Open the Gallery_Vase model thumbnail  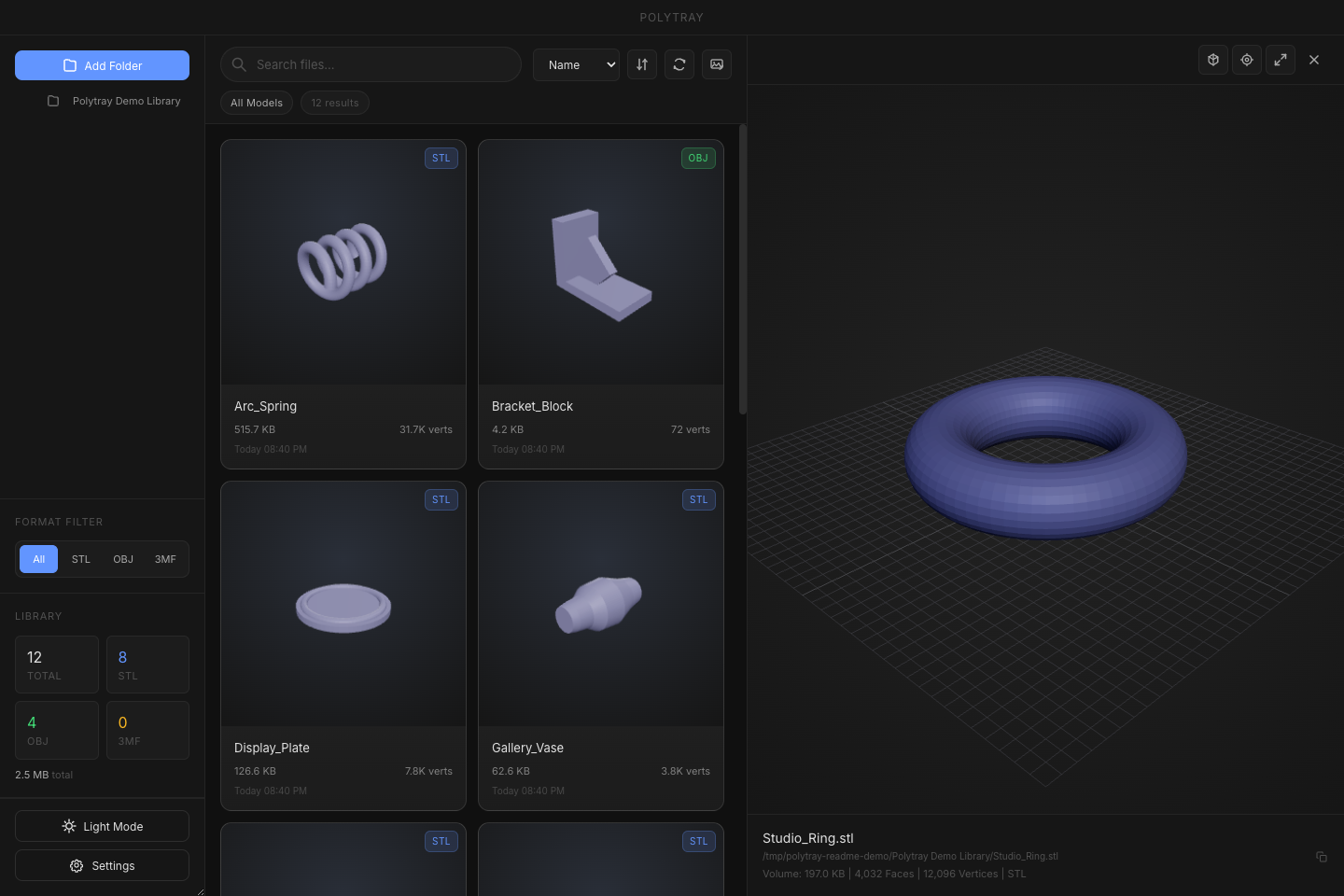601,604
